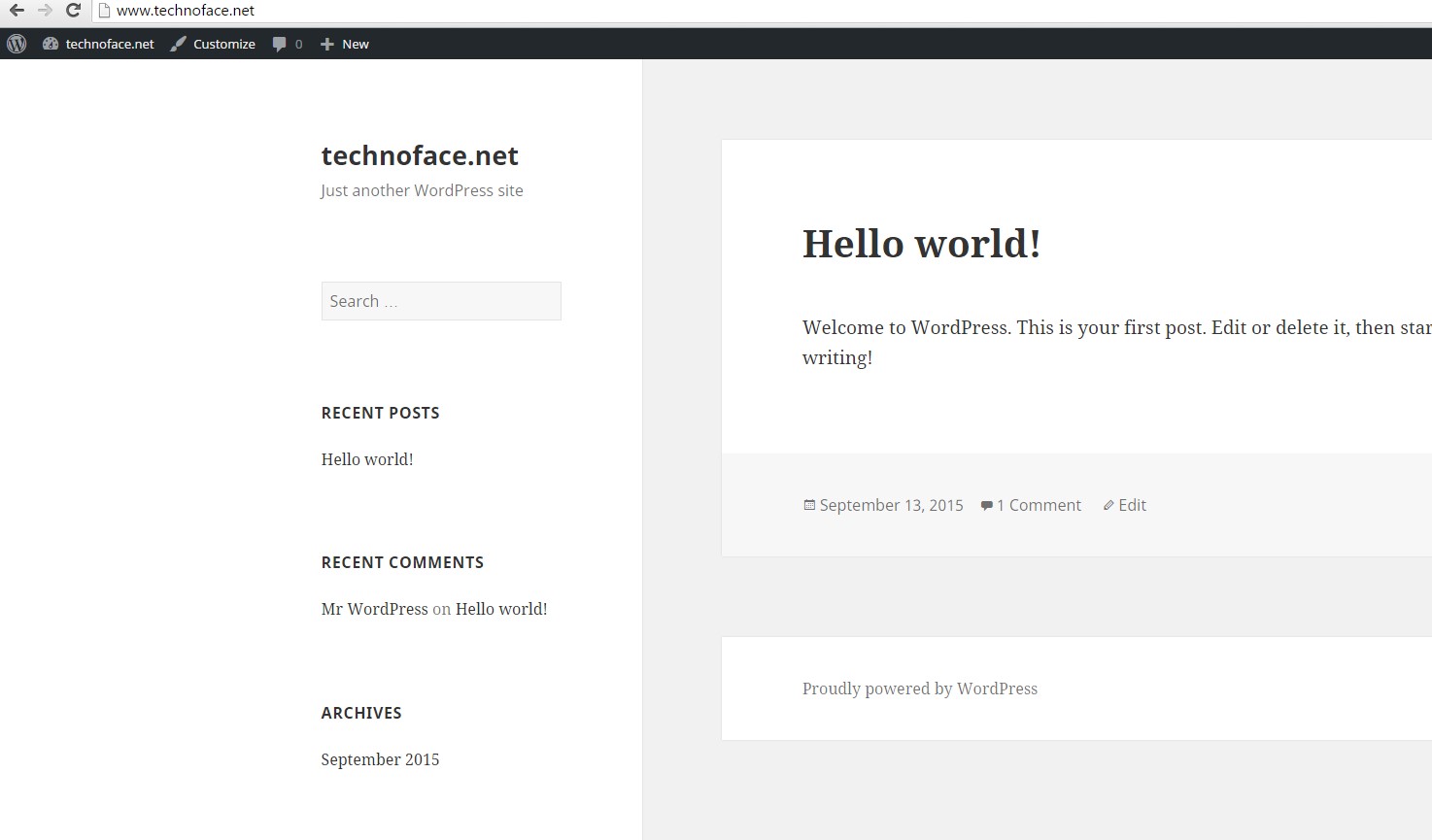This screenshot has width=1432, height=840.
Task: Open Hello world! link in Recent Comments
Action: click(501, 609)
